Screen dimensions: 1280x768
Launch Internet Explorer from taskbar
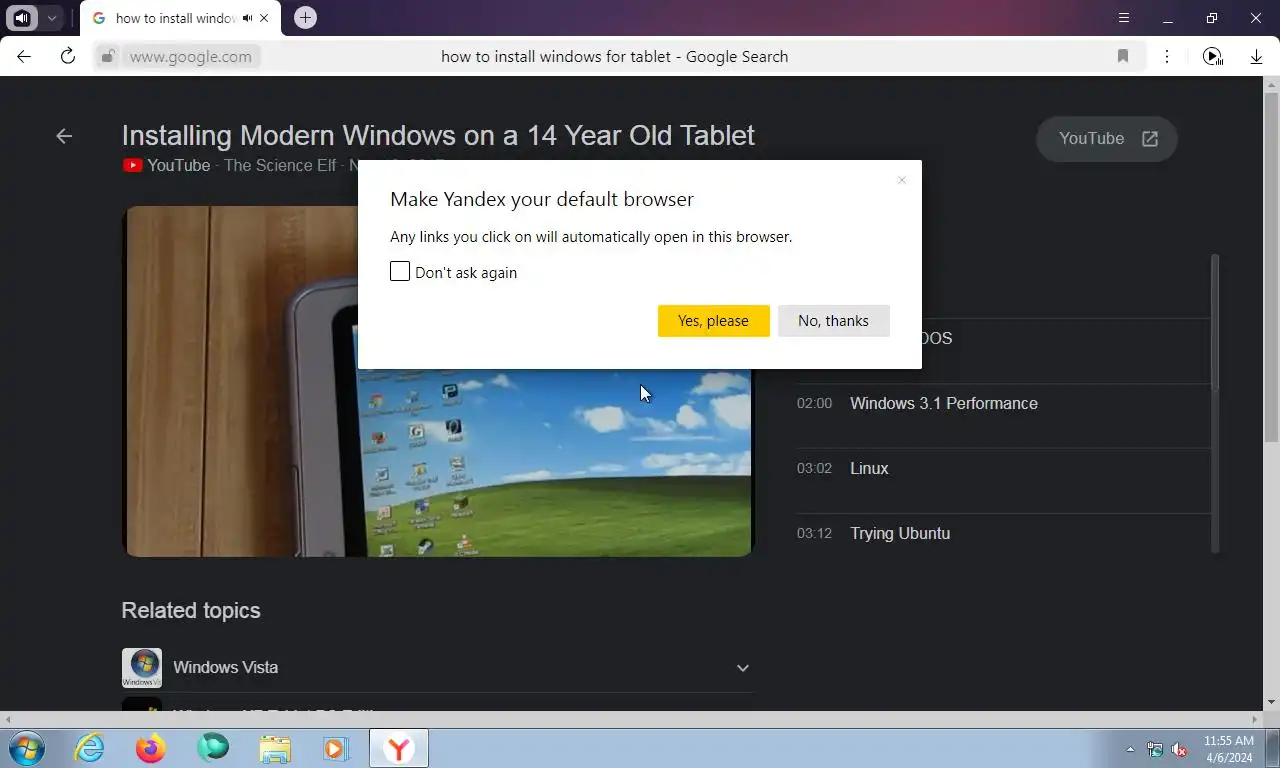(x=89, y=748)
